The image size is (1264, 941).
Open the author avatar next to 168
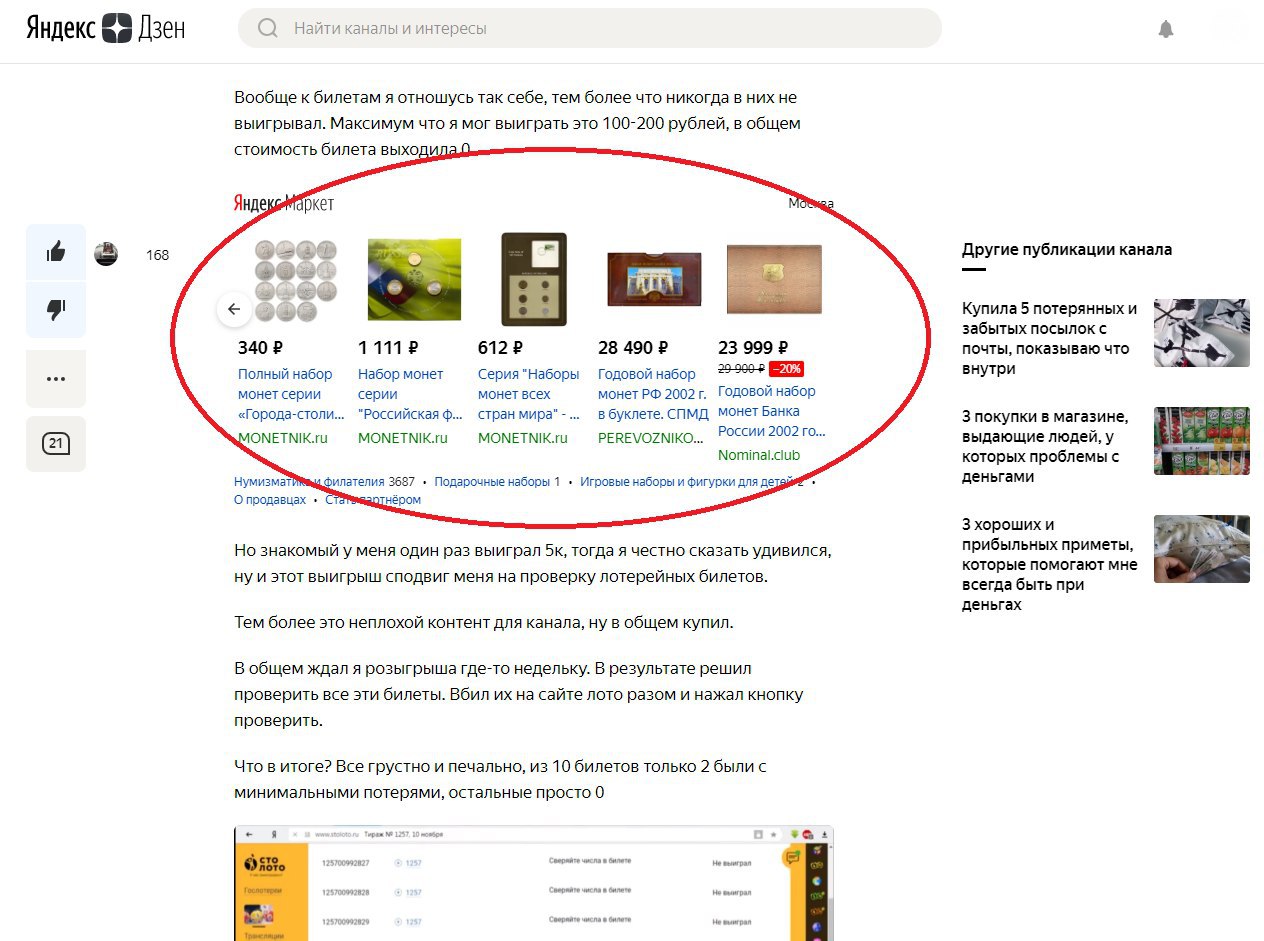(x=106, y=254)
